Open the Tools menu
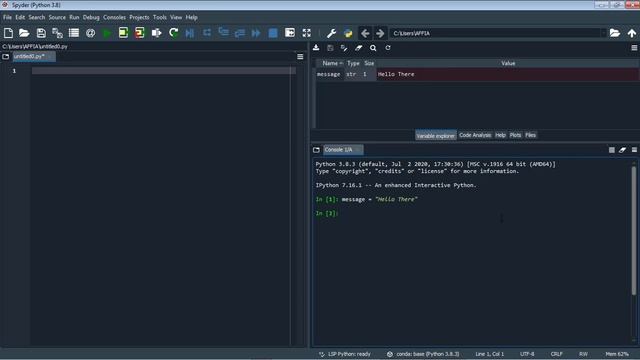This screenshot has width=640, height=360. pyautogui.click(x=160, y=18)
